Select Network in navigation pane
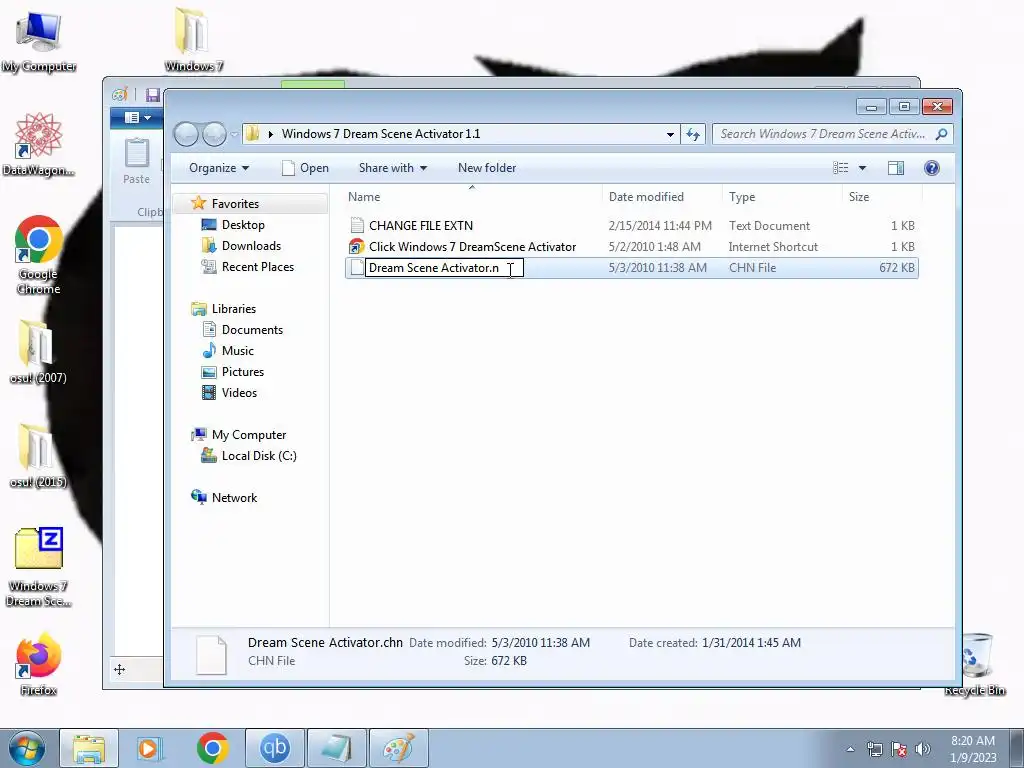Screen dimensions: 1024x768 [x=234, y=498]
